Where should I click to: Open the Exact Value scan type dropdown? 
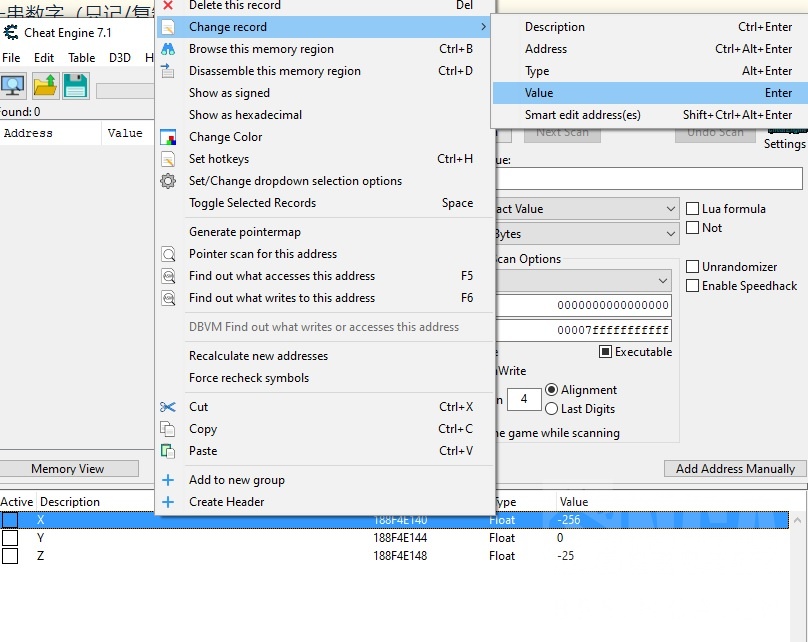click(x=587, y=209)
